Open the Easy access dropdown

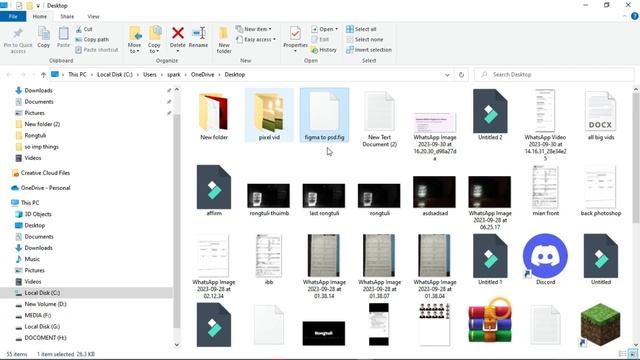(x=256, y=39)
